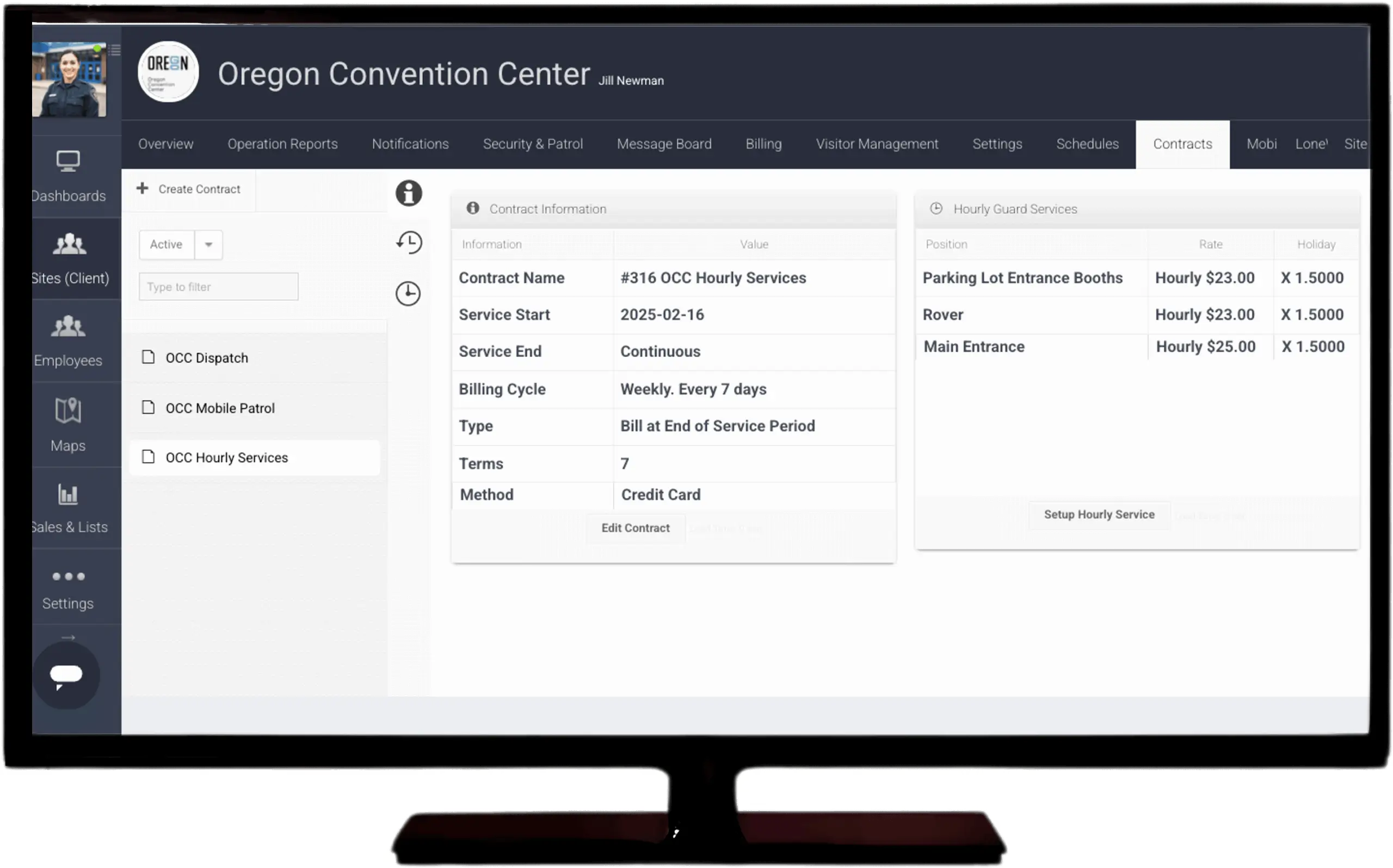Click the Rover position row
This screenshot has width=1393, height=868.
(1137, 315)
